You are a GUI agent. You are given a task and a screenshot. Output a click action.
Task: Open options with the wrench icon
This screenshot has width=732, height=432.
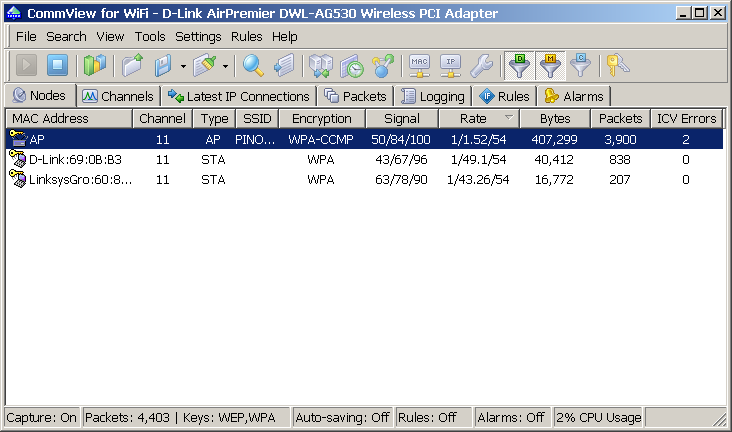(x=481, y=65)
